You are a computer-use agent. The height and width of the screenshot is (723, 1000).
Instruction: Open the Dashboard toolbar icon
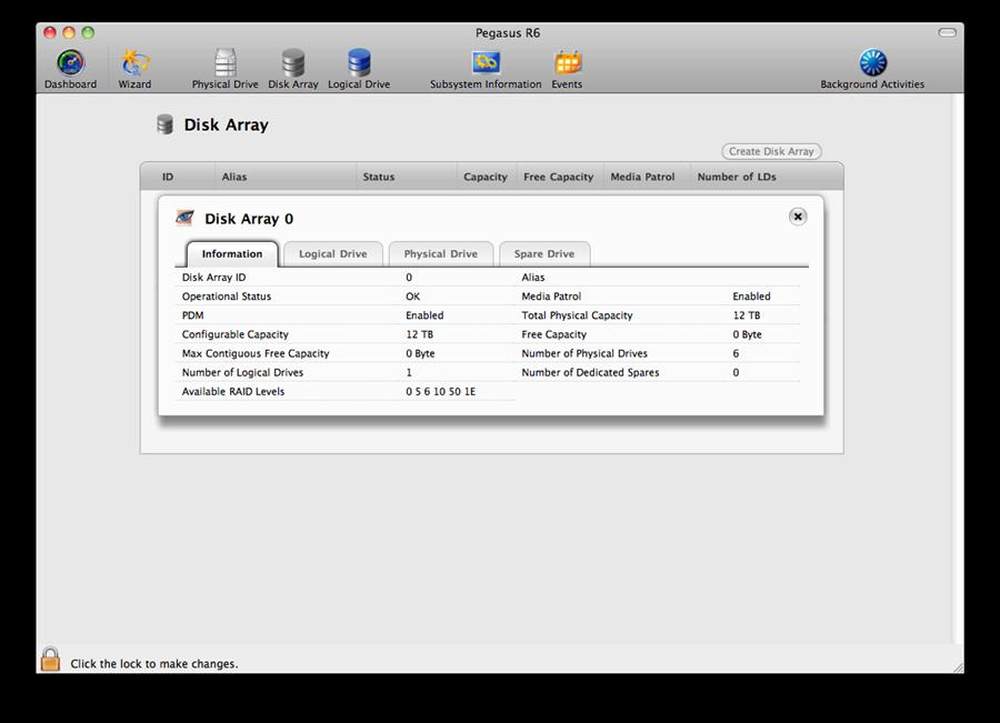click(71, 69)
